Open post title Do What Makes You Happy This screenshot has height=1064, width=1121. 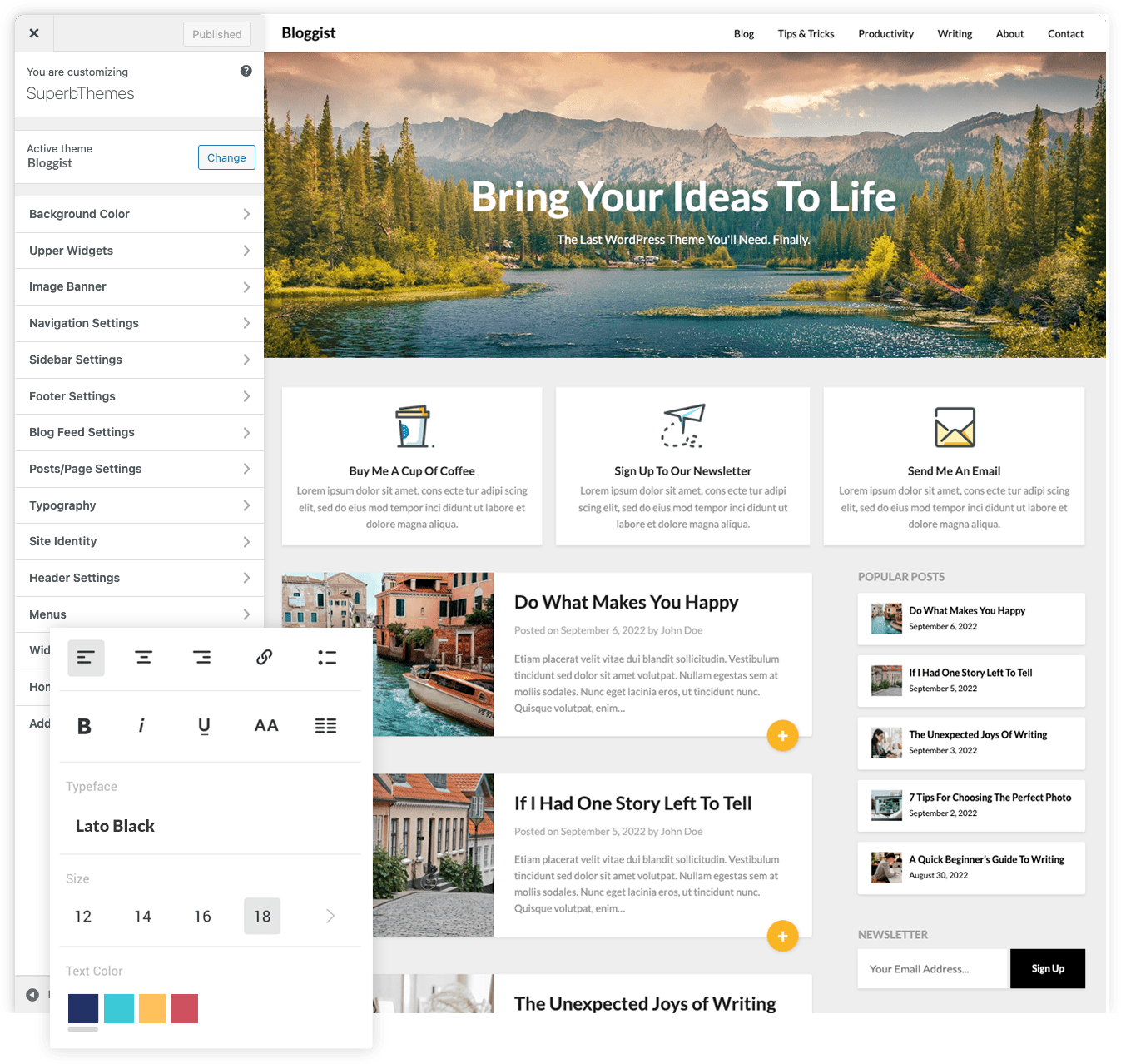pyautogui.click(x=627, y=602)
